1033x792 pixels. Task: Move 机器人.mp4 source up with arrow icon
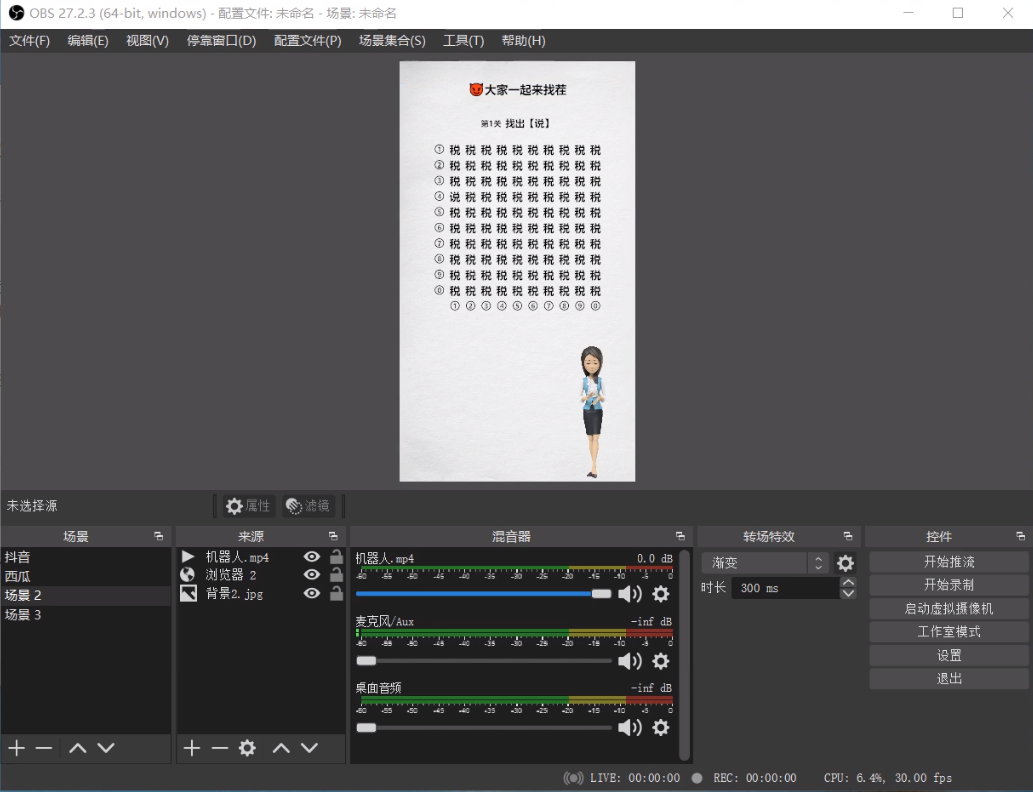tap(281, 748)
